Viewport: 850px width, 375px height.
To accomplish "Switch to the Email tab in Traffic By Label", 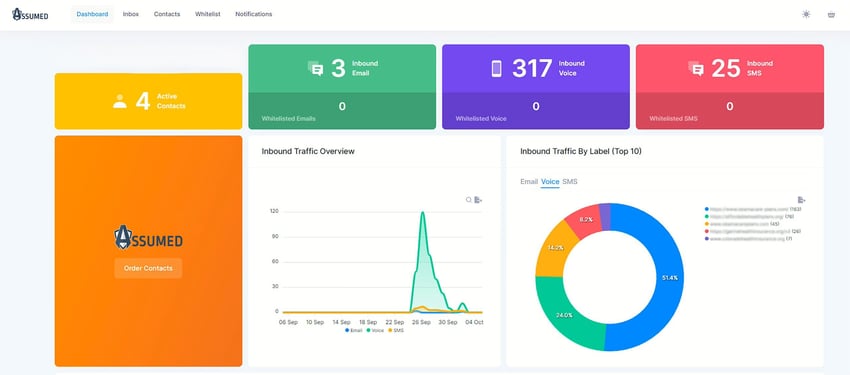I will 529,182.
